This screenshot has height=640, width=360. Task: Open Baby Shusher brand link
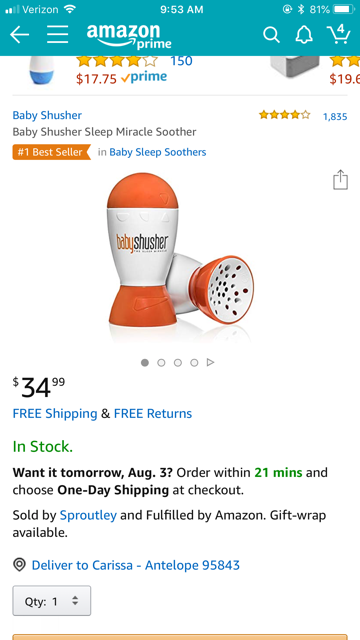coord(47,116)
